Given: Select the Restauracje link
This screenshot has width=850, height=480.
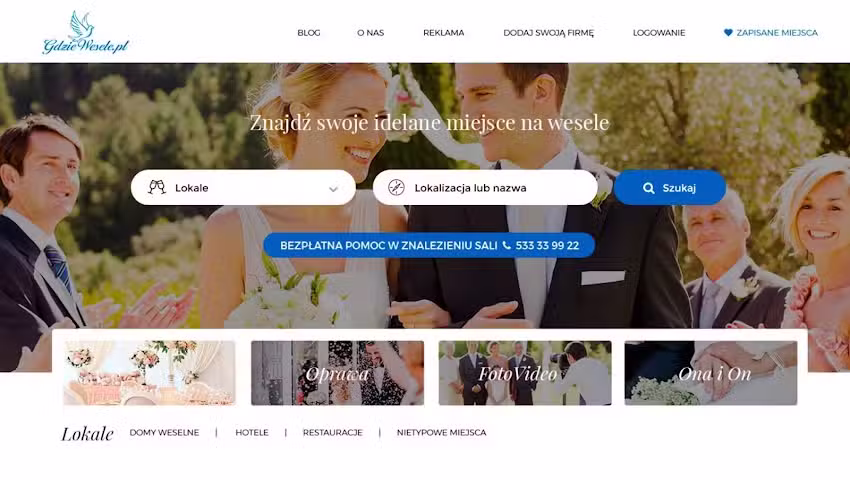Looking at the screenshot, I should coord(332,432).
